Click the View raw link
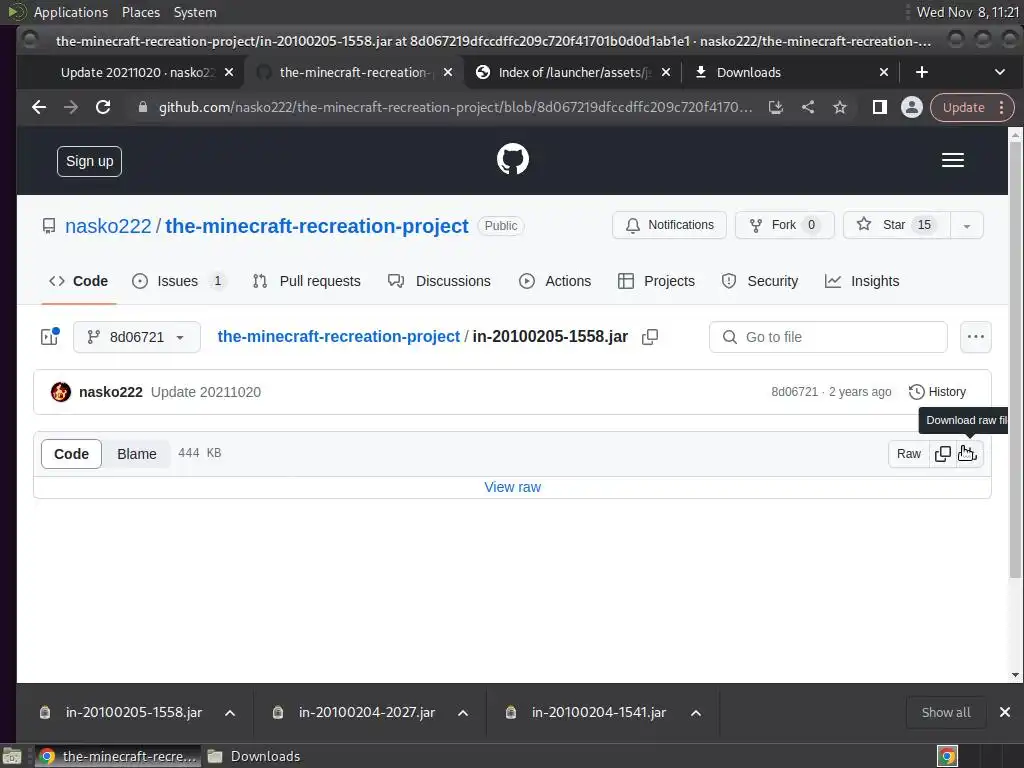Viewport: 1024px width, 768px height. 513,487
